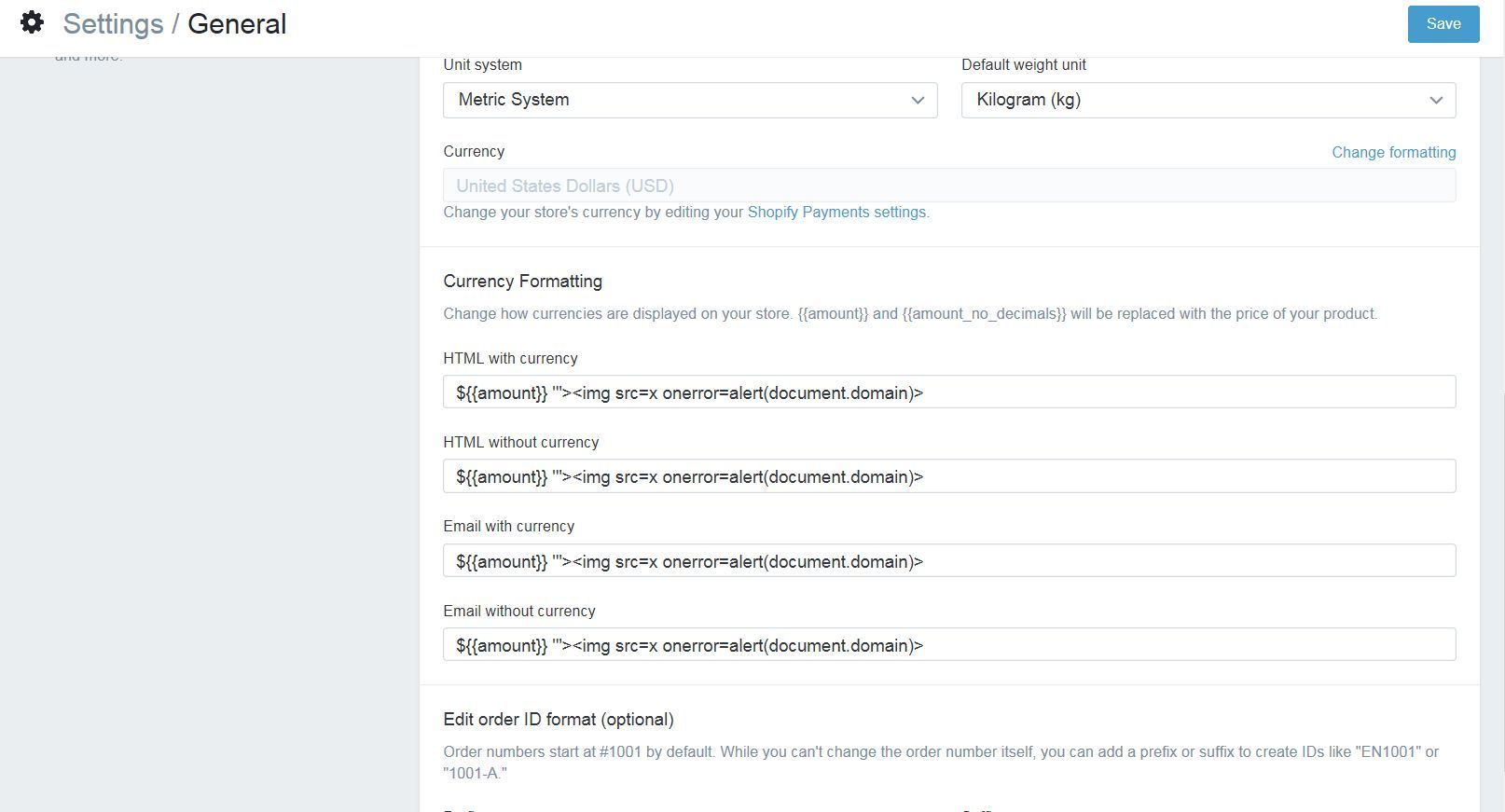Click the Default weight unit label
The image size is (1505, 812).
(x=1023, y=65)
